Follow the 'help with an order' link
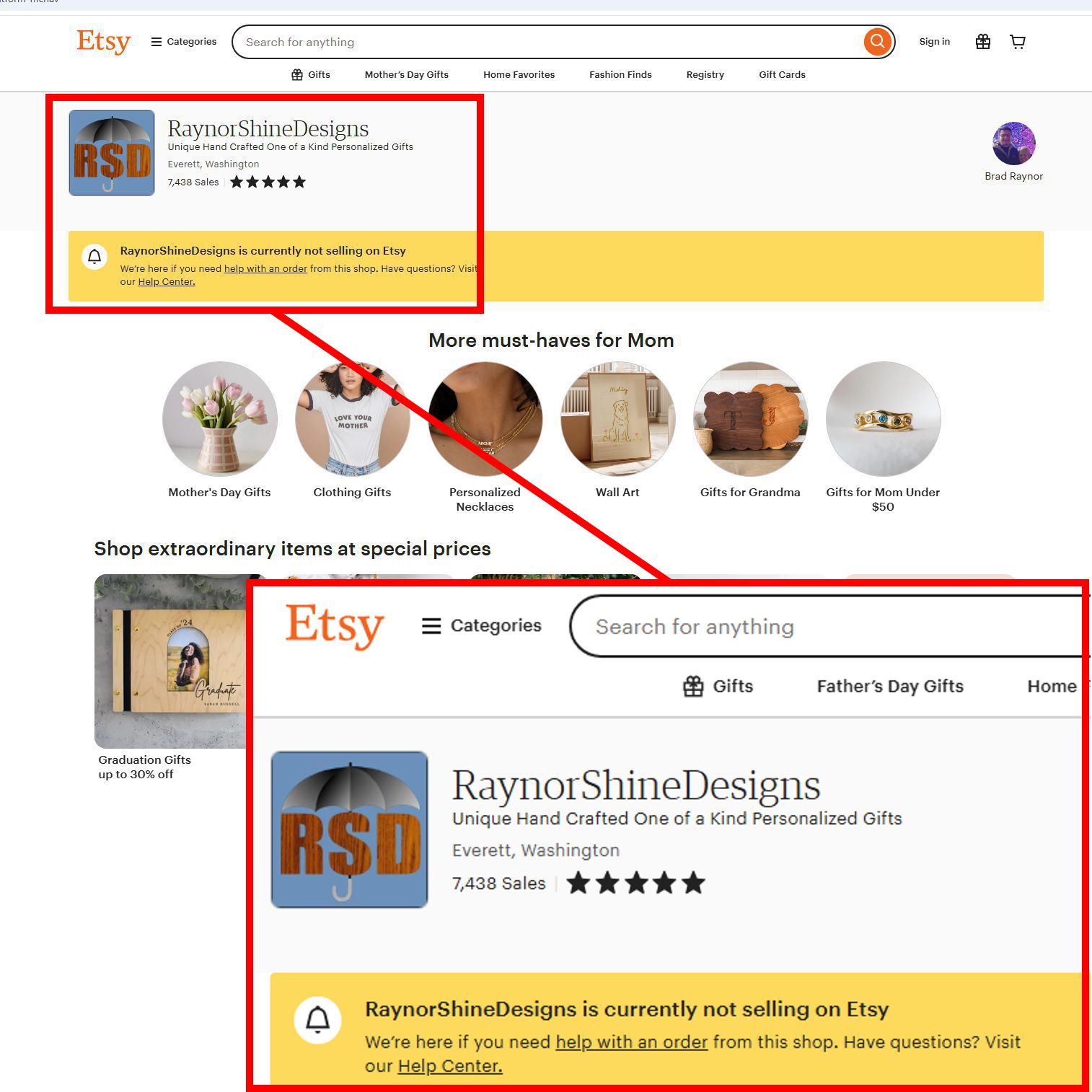1092x1092 pixels. click(x=265, y=269)
